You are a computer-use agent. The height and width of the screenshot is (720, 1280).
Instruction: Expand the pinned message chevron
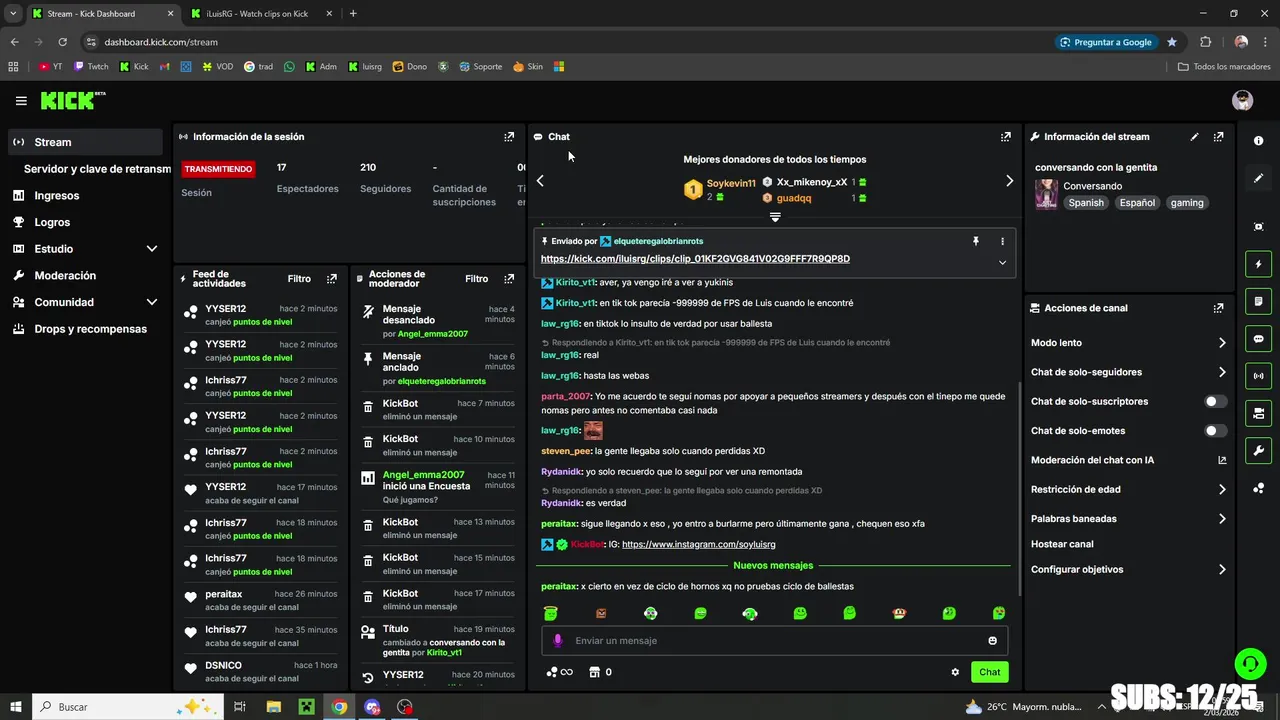1002,262
